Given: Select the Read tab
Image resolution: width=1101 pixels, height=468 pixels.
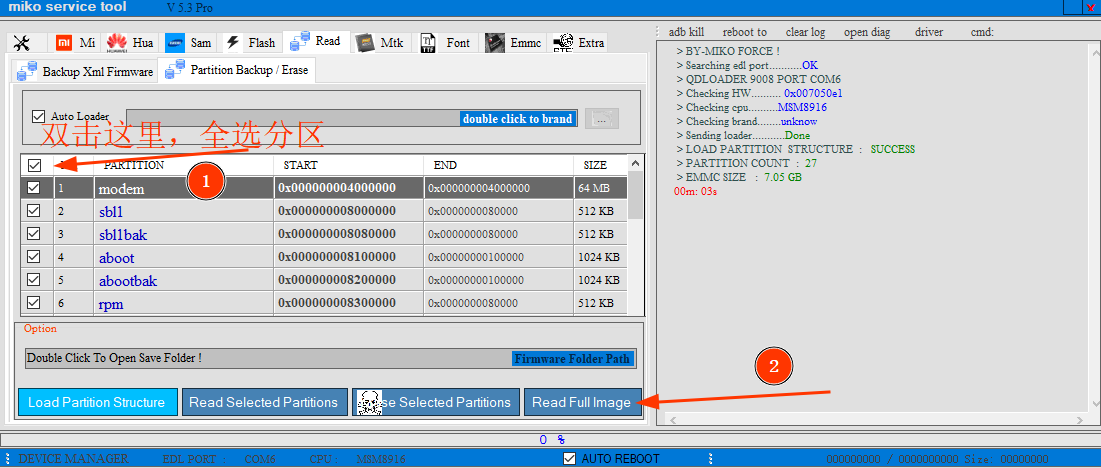Looking at the screenshot, I should click(316, 41).
